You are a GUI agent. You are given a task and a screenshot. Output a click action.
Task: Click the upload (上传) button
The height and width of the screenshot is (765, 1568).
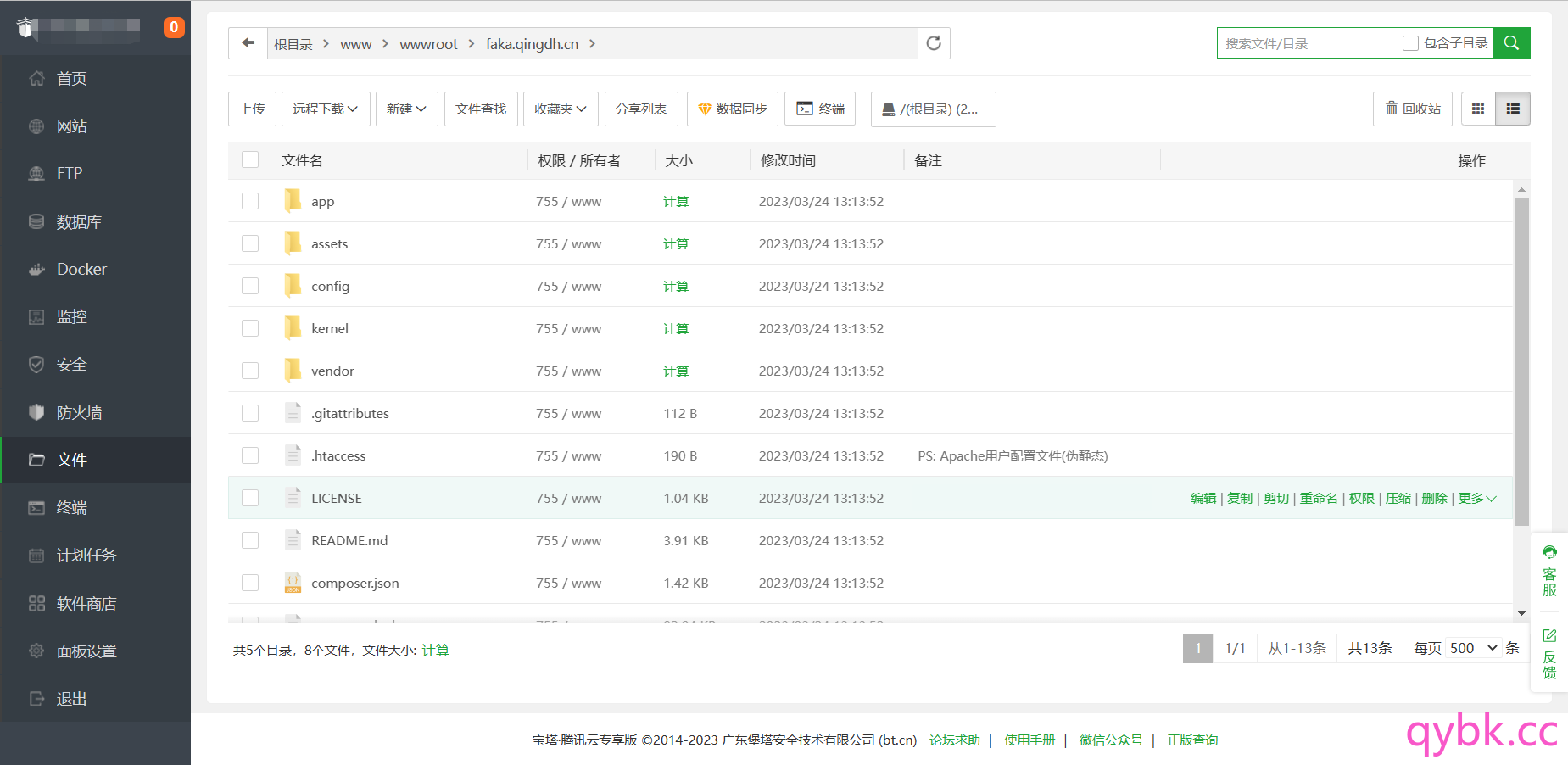click(252, 109)
